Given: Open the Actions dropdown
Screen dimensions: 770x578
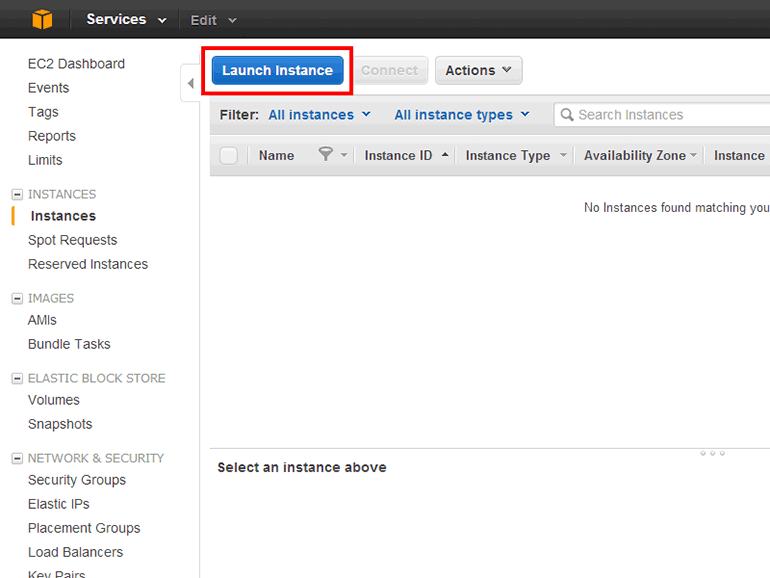Looking at the screenshot, I should click(x=478, y=70).
